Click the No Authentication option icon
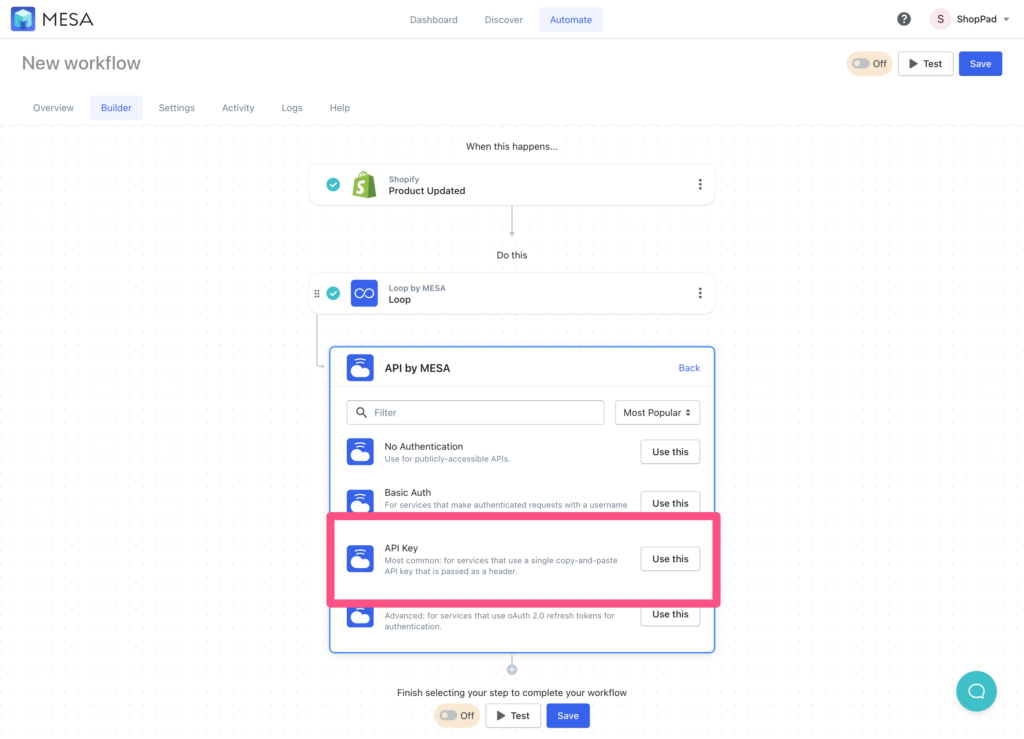 360,452
